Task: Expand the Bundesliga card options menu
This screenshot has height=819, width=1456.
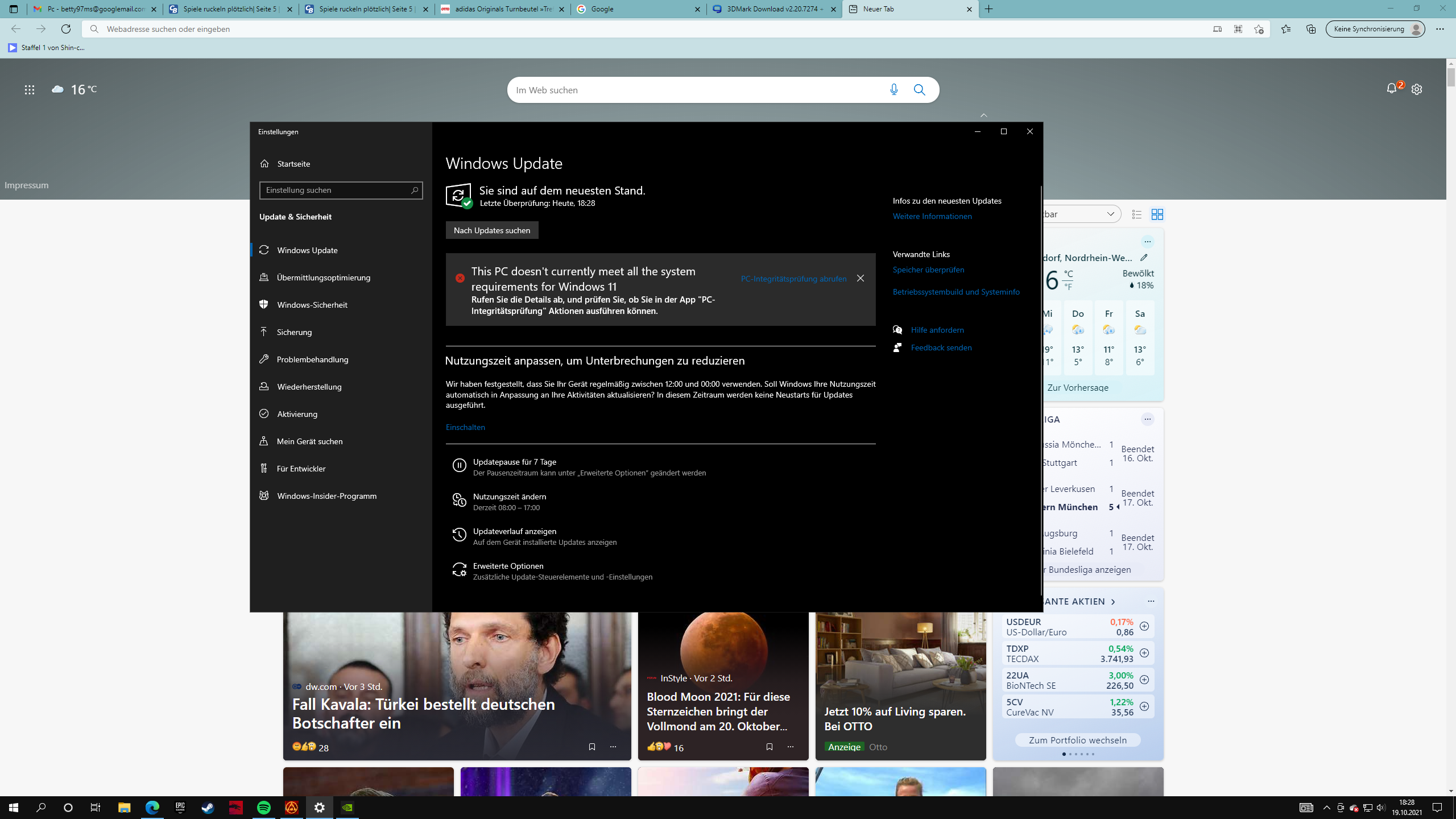Action: (x=1147, y=419)
